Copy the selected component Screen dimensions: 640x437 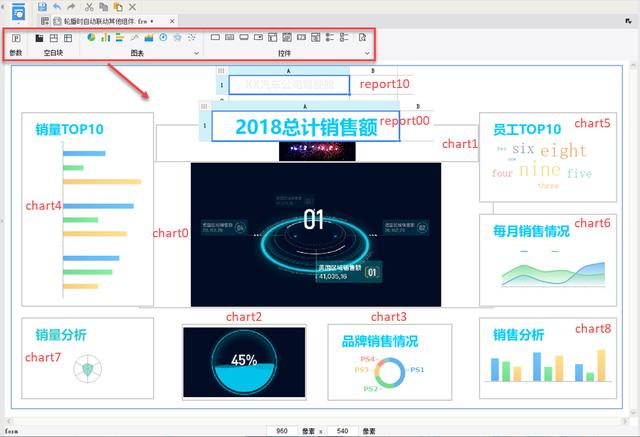[x=104, y=7]
